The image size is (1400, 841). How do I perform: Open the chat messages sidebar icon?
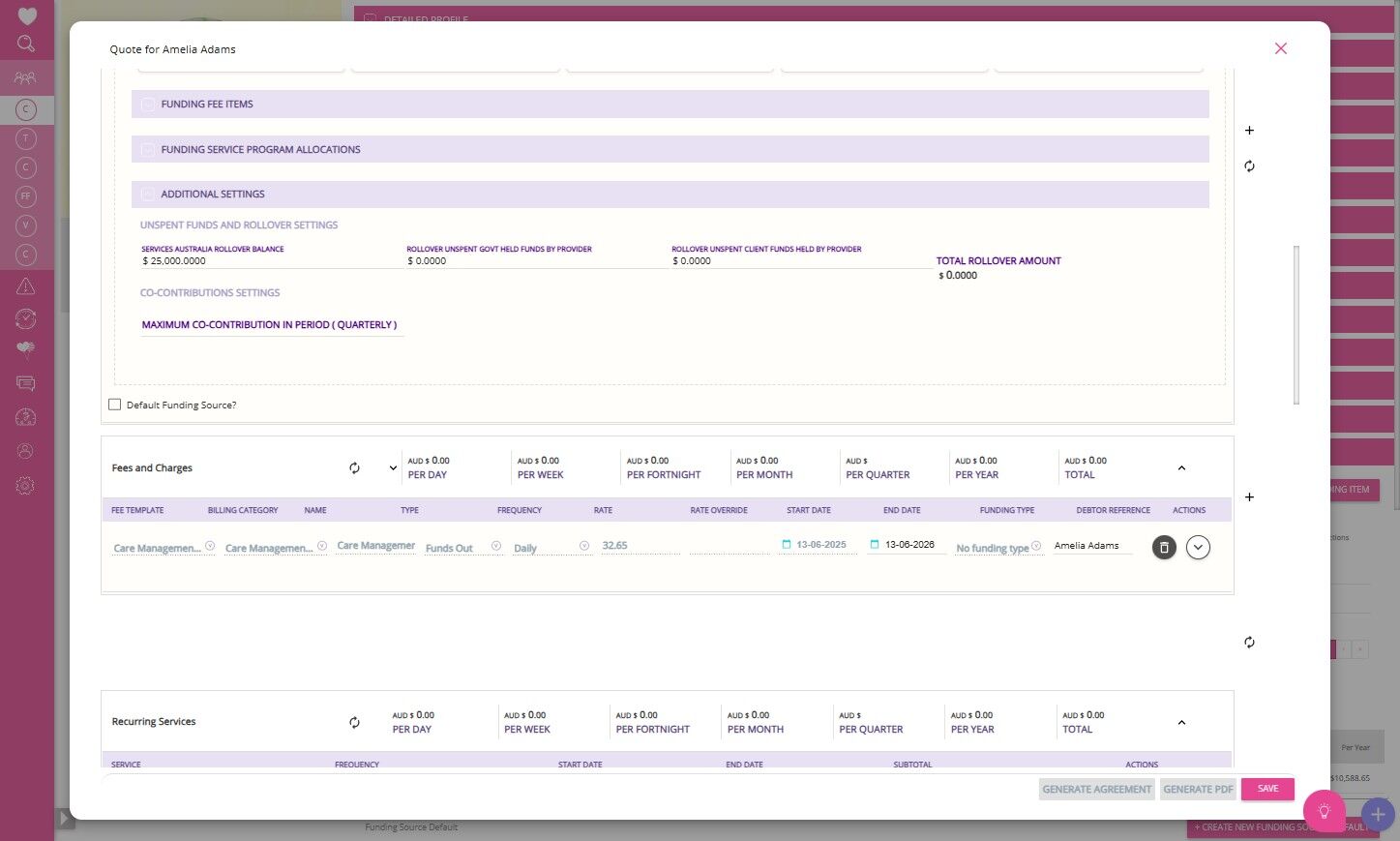coord(26,384)
